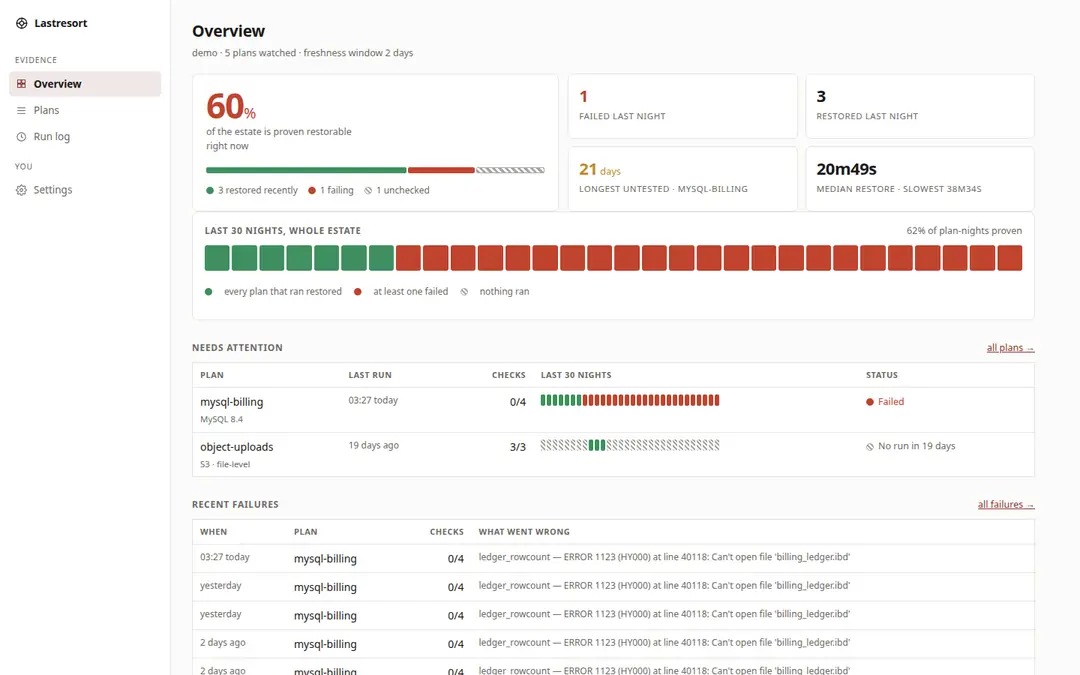Screen dimensions: 1080x675
Task: Click the Settings gear icon
Action: click(21, 190)
